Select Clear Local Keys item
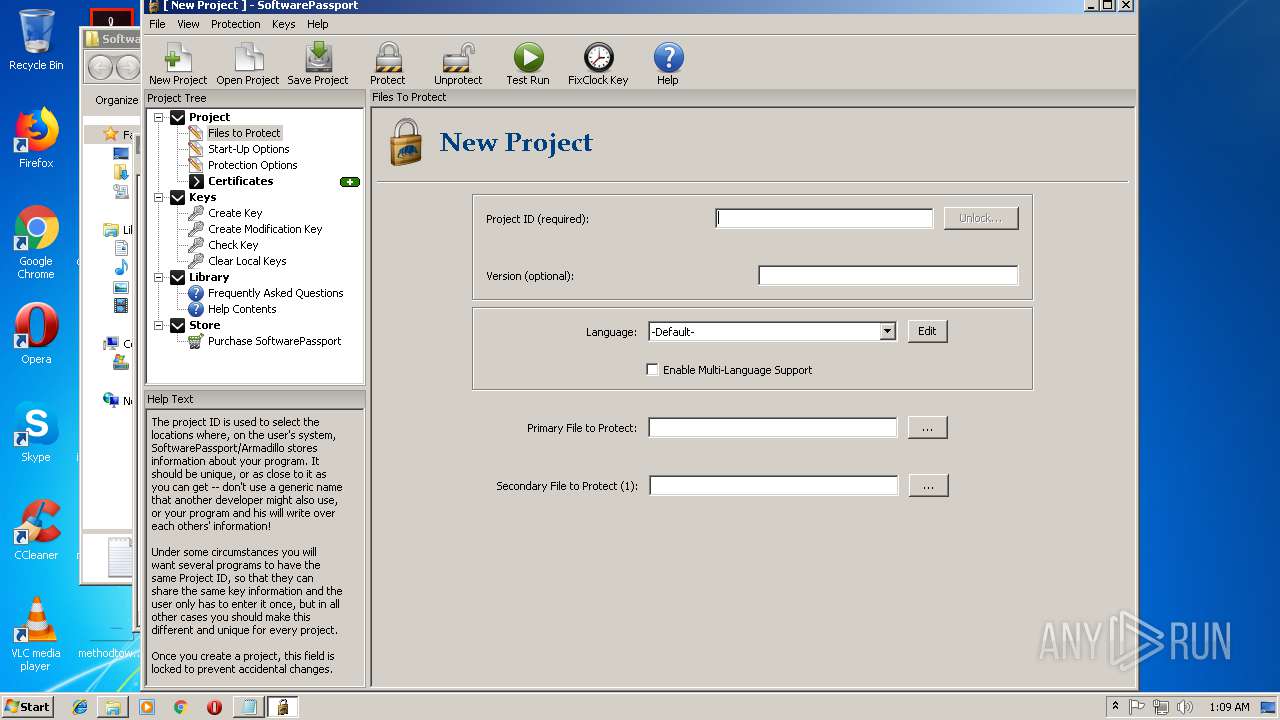The height and width of the screenshot is (720, 1280). [x=247, y=261]
